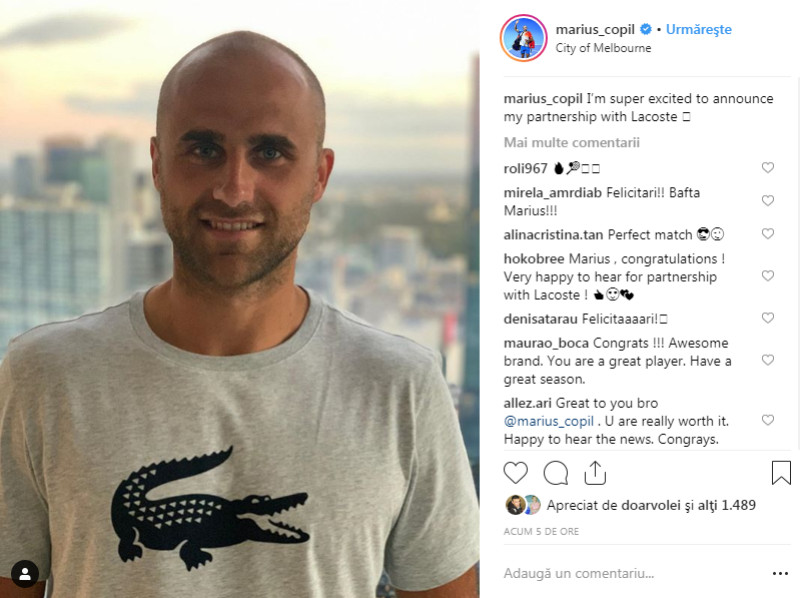Open the @marius_copil mention link
Screen dimensions: 800x598
tap(548, 421)
